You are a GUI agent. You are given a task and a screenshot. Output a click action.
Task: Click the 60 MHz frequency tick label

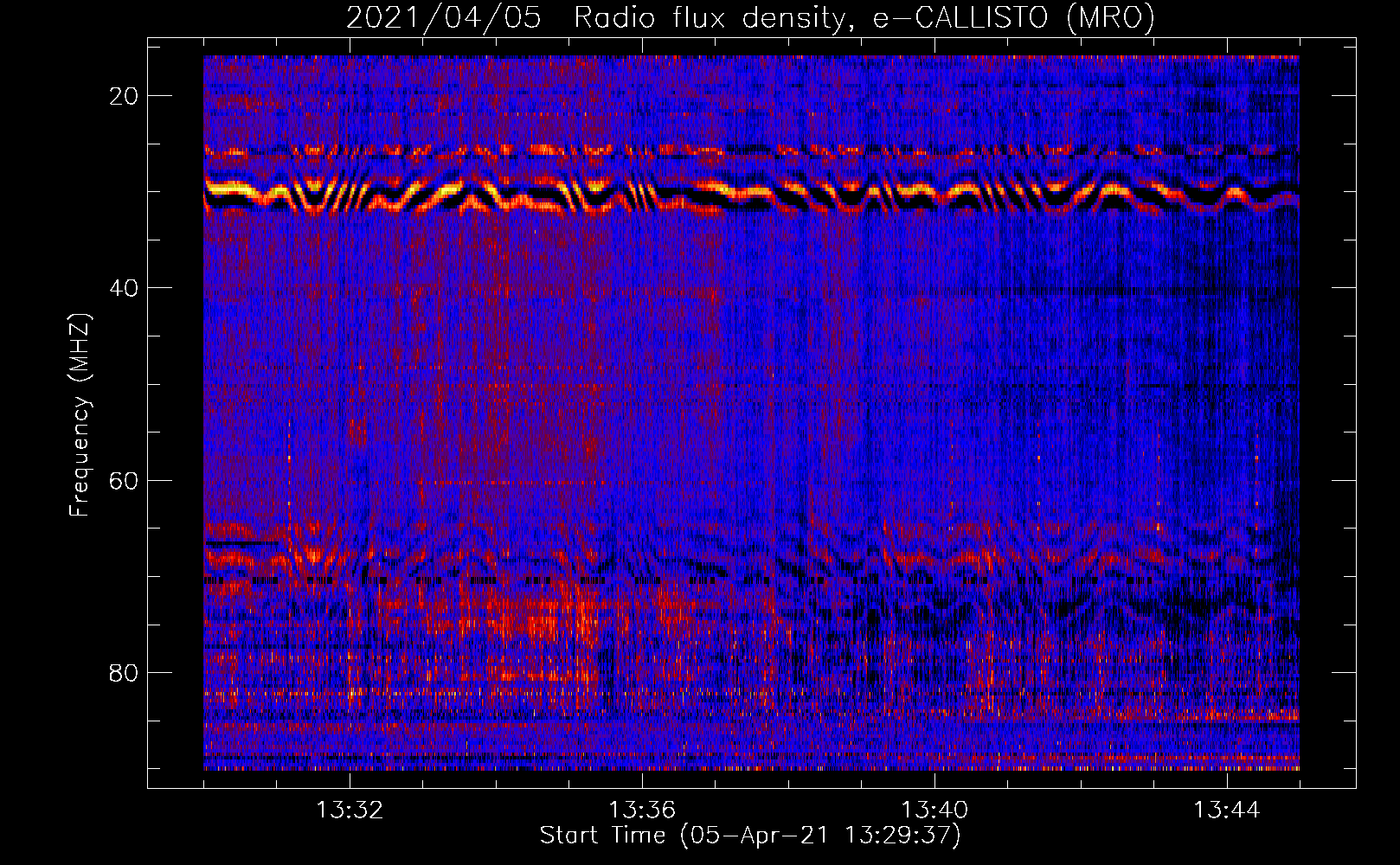click(124, 480)
